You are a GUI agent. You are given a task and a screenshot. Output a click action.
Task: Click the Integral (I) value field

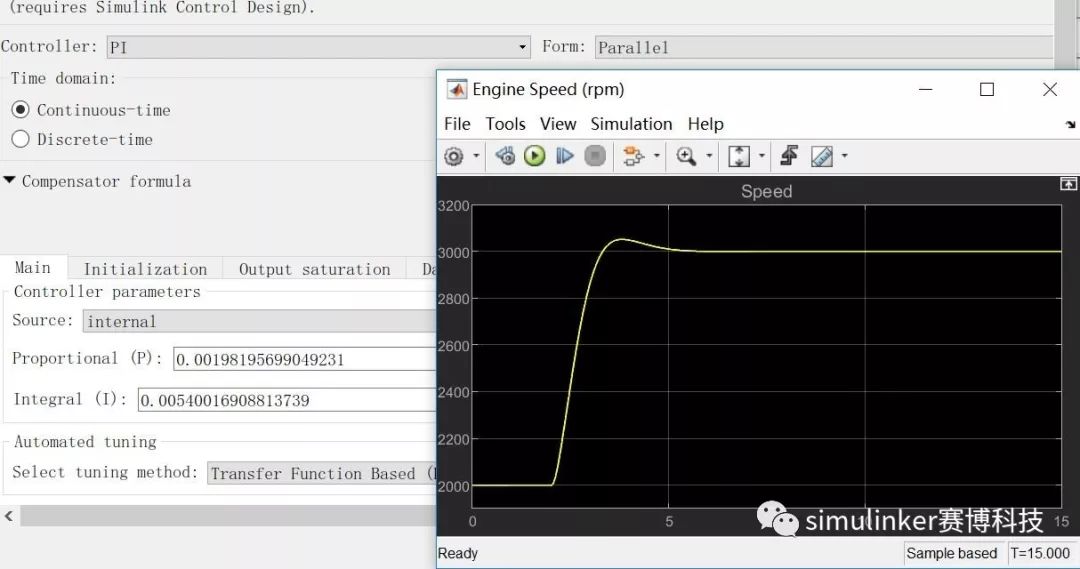(x=287, y=400)
